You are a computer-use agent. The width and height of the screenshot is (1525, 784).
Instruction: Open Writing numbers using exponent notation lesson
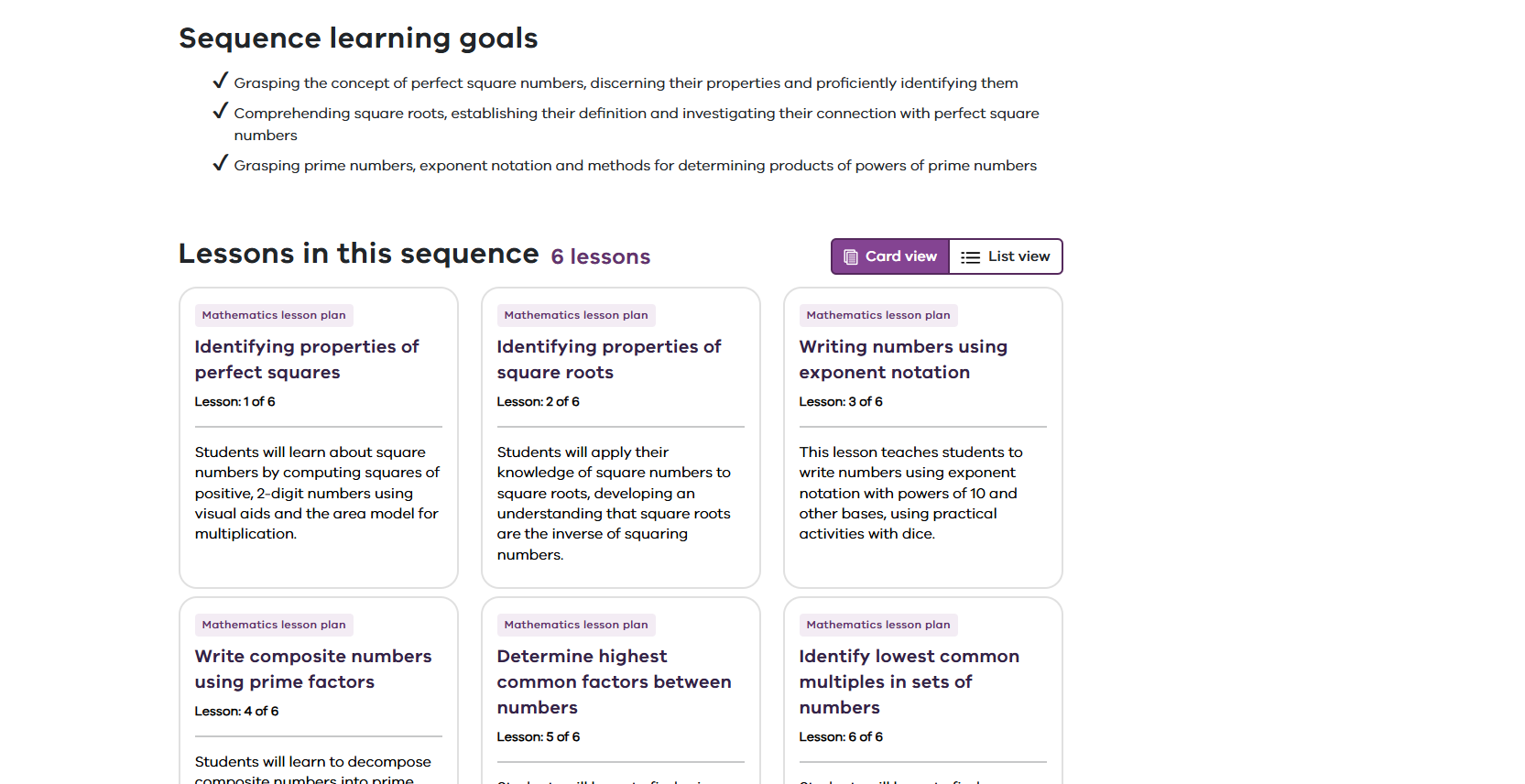coord(902,359)
